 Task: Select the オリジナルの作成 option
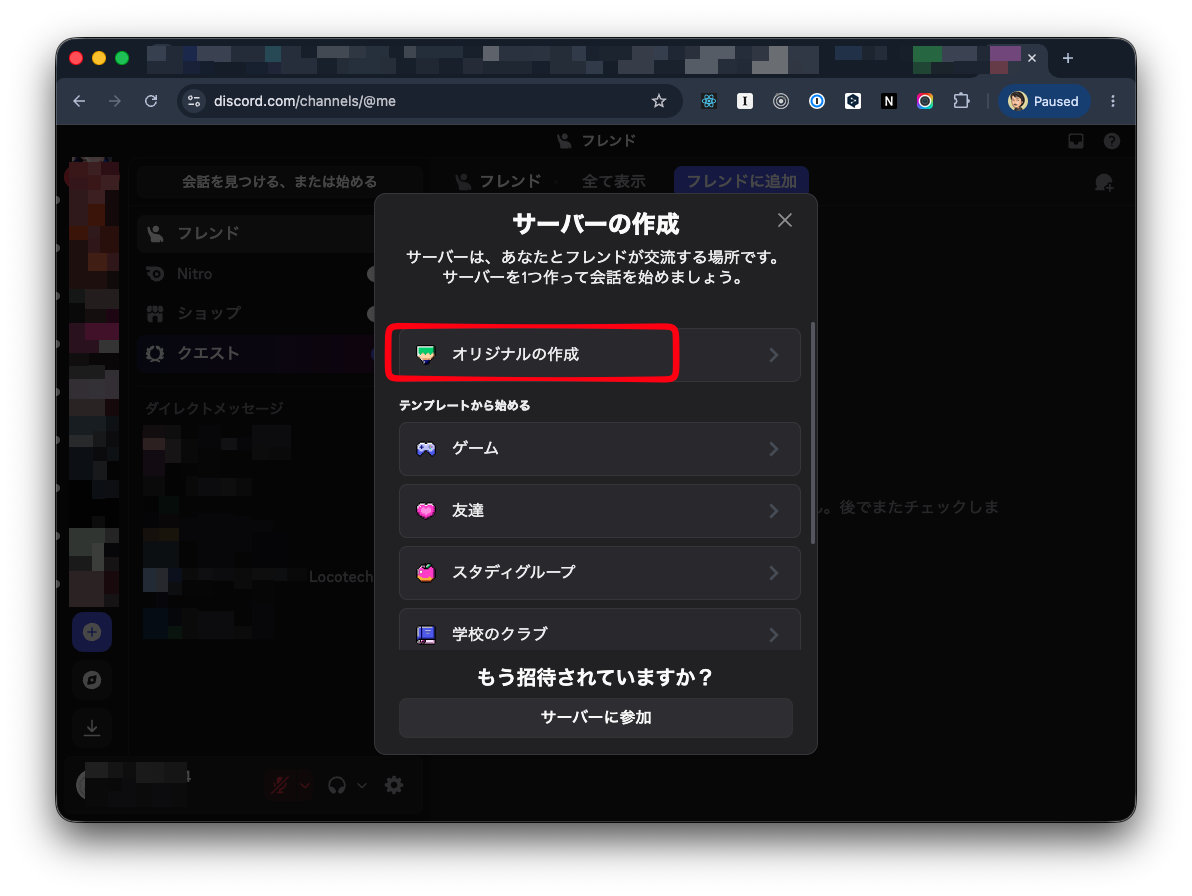tap(599, 355)
